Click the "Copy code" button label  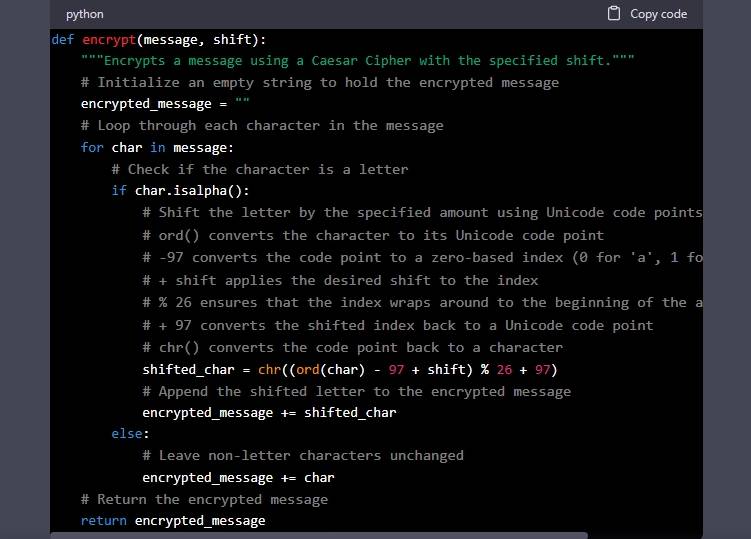click(x=658, y=14)
